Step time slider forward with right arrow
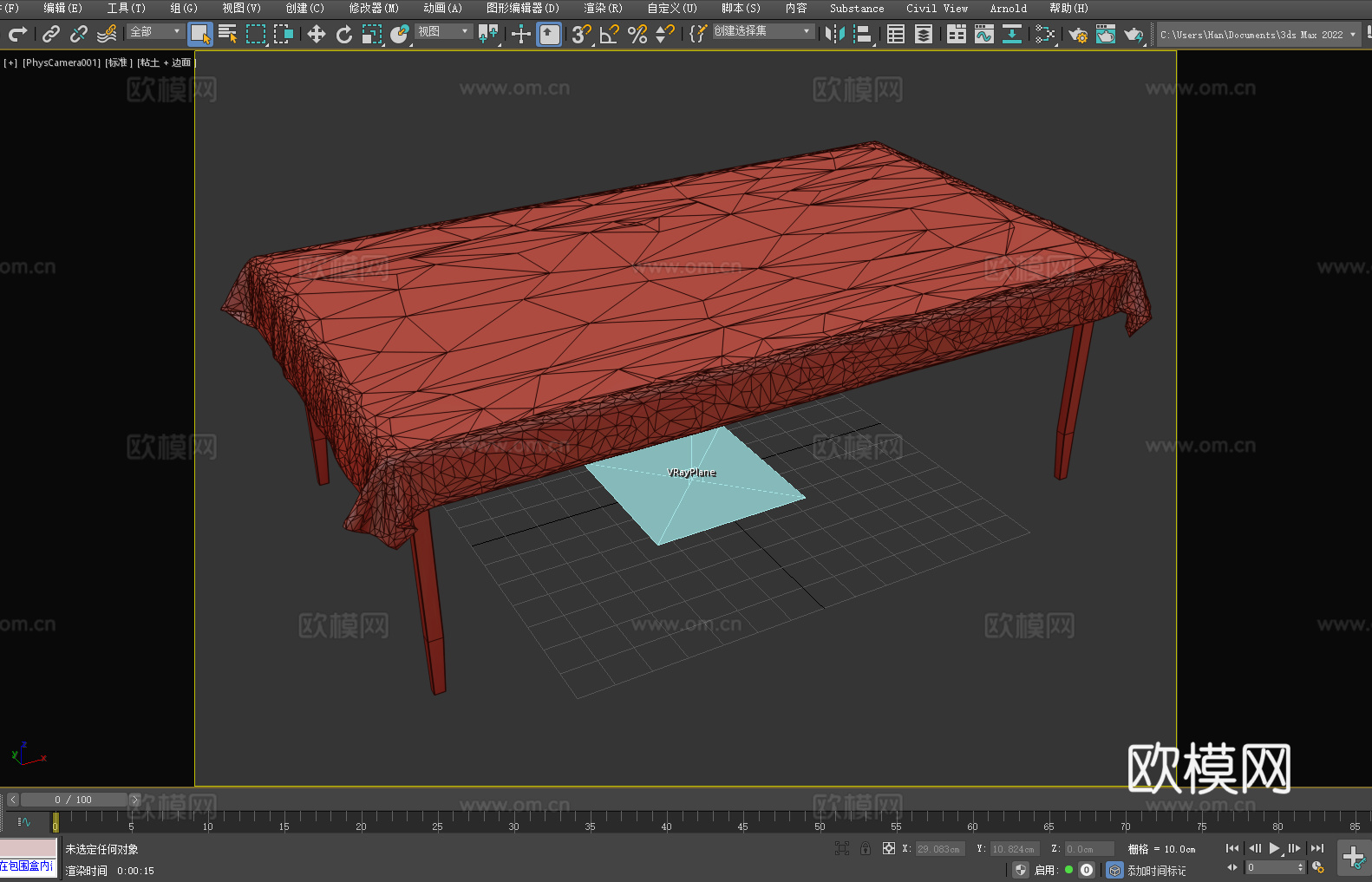 (134, 800)
